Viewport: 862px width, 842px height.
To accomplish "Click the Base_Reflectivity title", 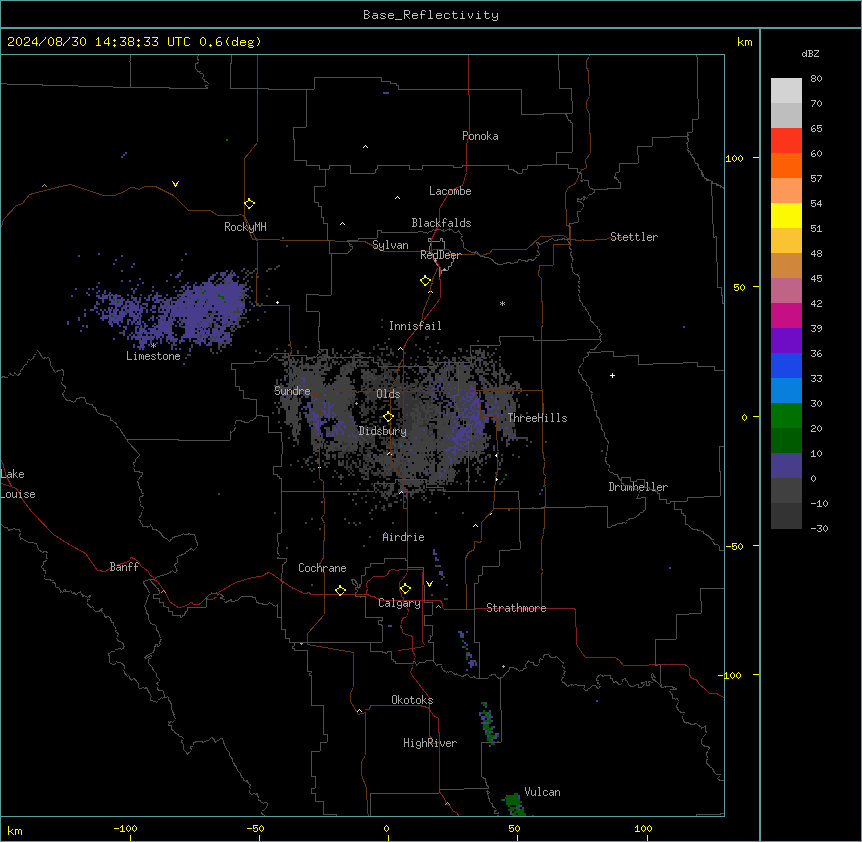I will click(x=431, y=15).
